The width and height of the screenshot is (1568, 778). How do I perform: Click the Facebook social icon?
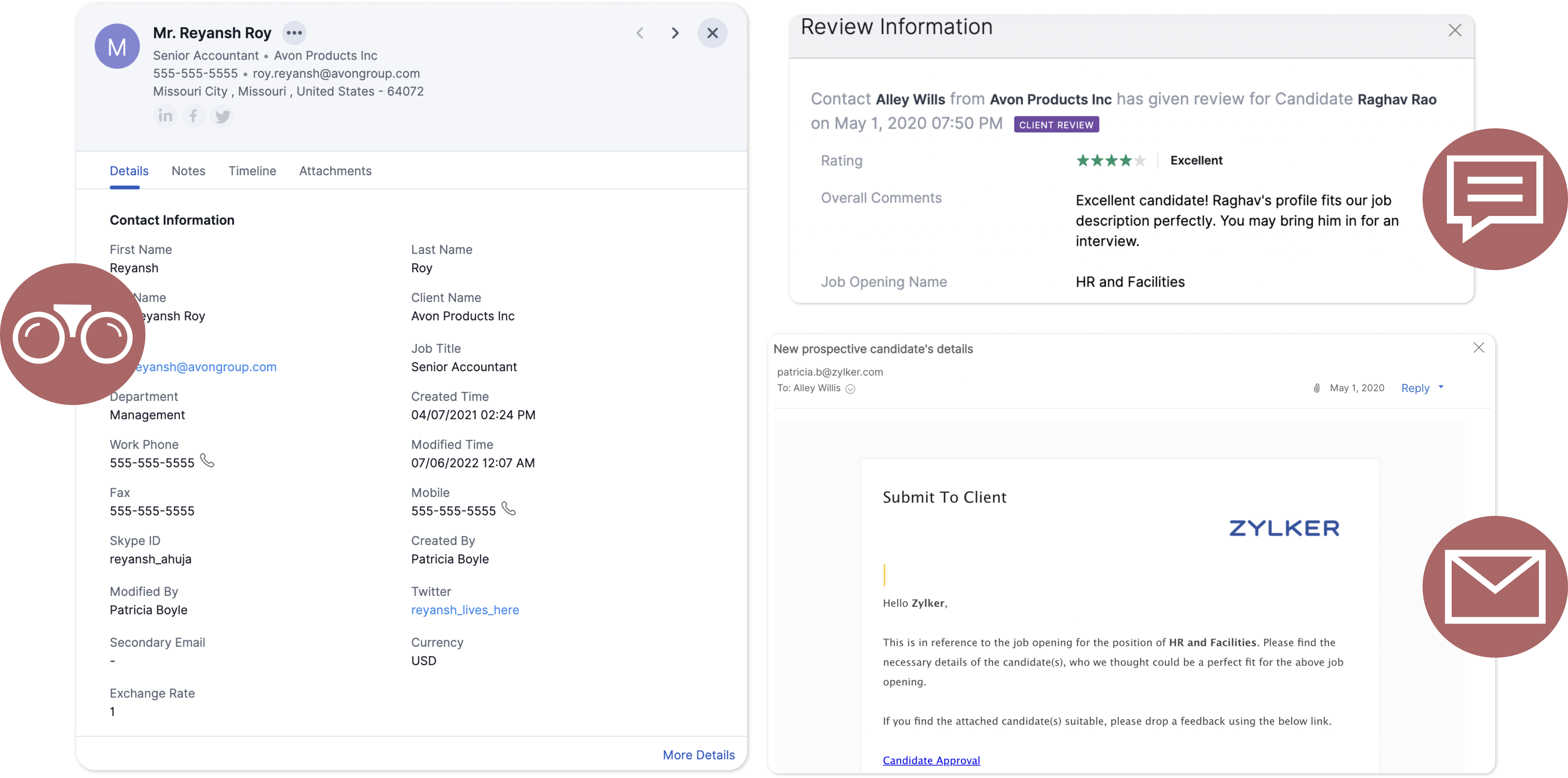(x=193, y=116)
